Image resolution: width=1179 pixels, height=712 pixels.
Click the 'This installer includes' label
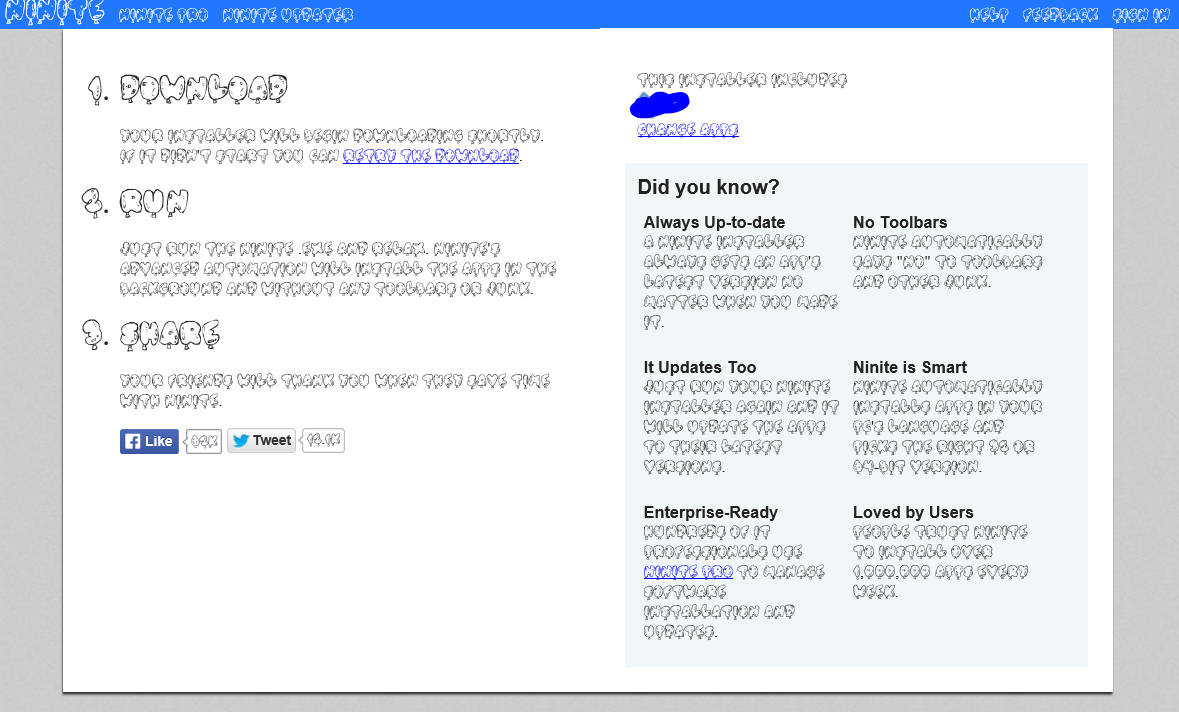tap(742, 80)
